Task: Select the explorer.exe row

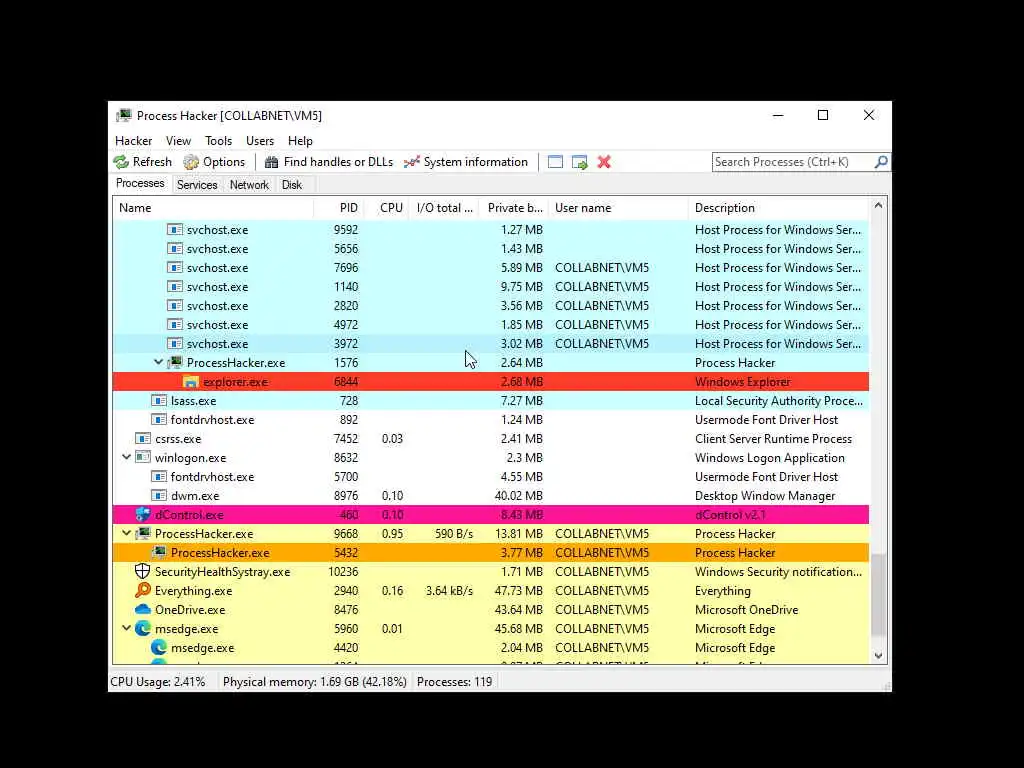Action: click(490, 381)
